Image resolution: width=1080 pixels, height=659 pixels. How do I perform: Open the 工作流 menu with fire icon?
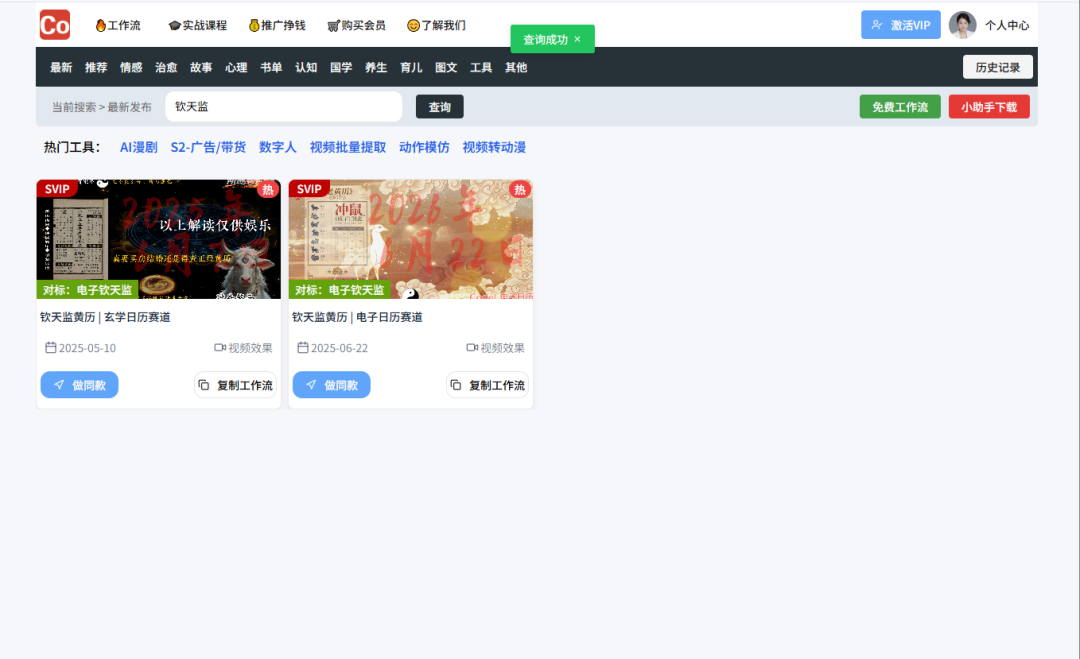[x=118, y=25]
